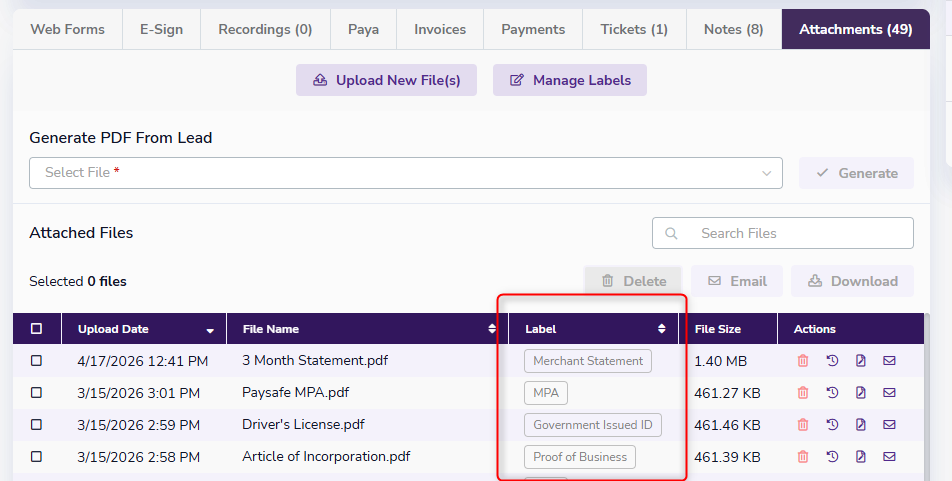
Task: Switch to the Web Forms tab
Action: (x=67, y=29)
